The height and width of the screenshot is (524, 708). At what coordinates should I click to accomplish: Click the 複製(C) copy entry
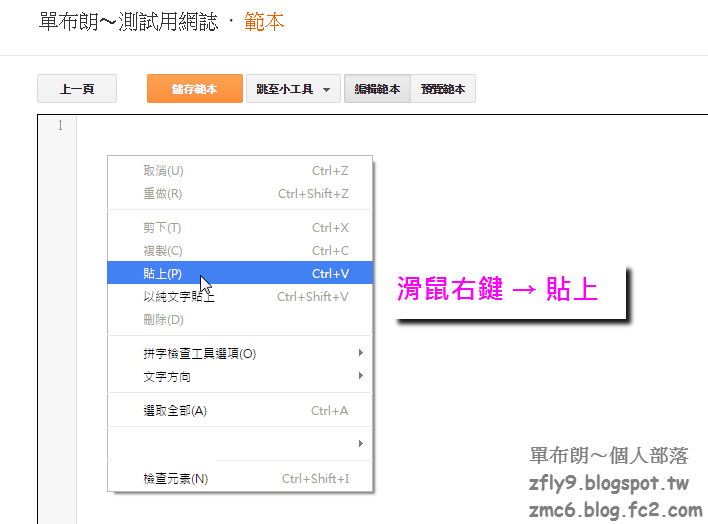(x=240, y=250)
